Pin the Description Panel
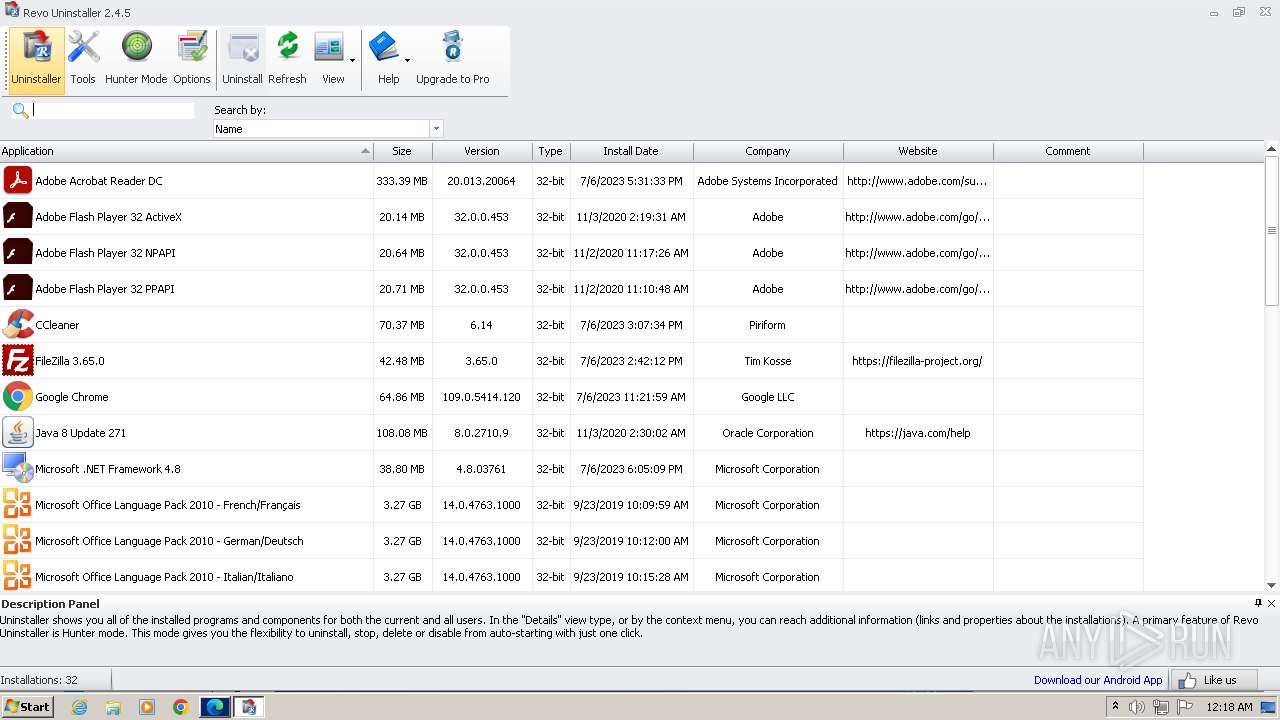 [1258, 603]
